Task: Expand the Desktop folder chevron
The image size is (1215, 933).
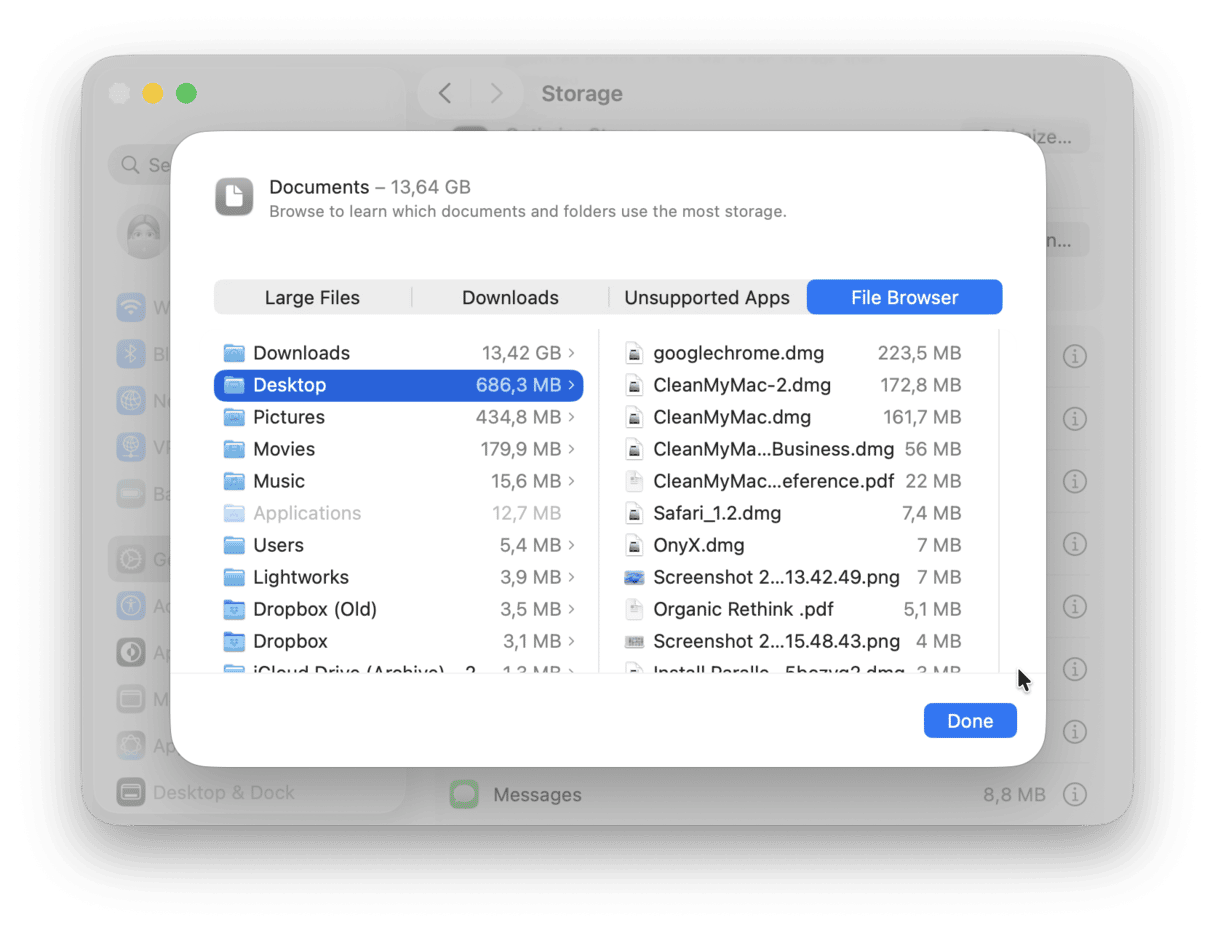Action: point(570,385)
